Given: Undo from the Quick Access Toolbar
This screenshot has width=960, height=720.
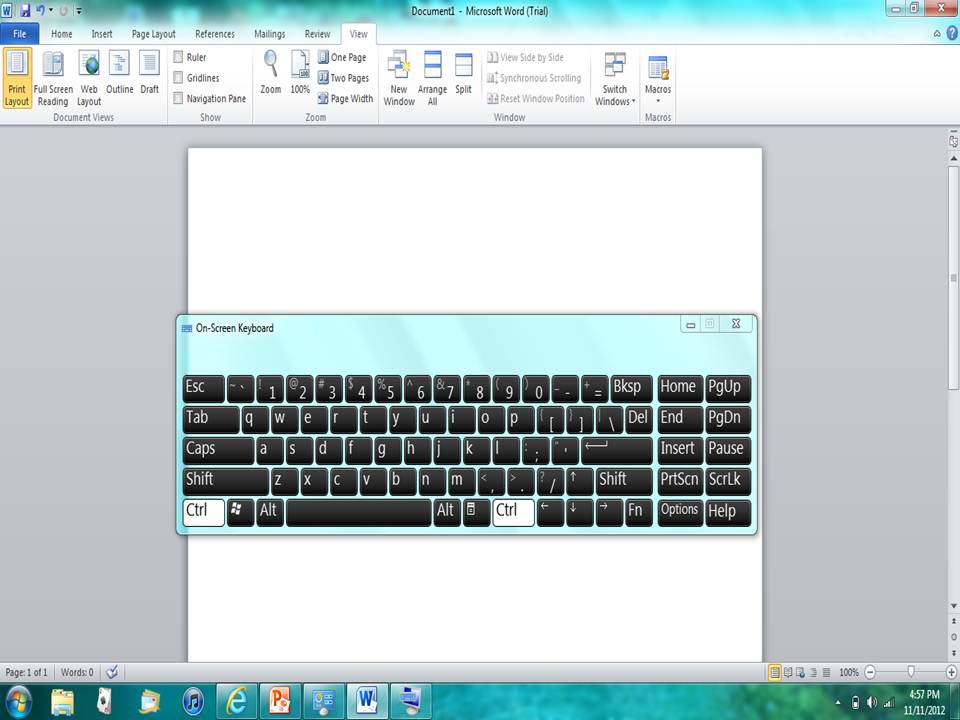Looking at the screenshot, I should (x=40, y=10).
